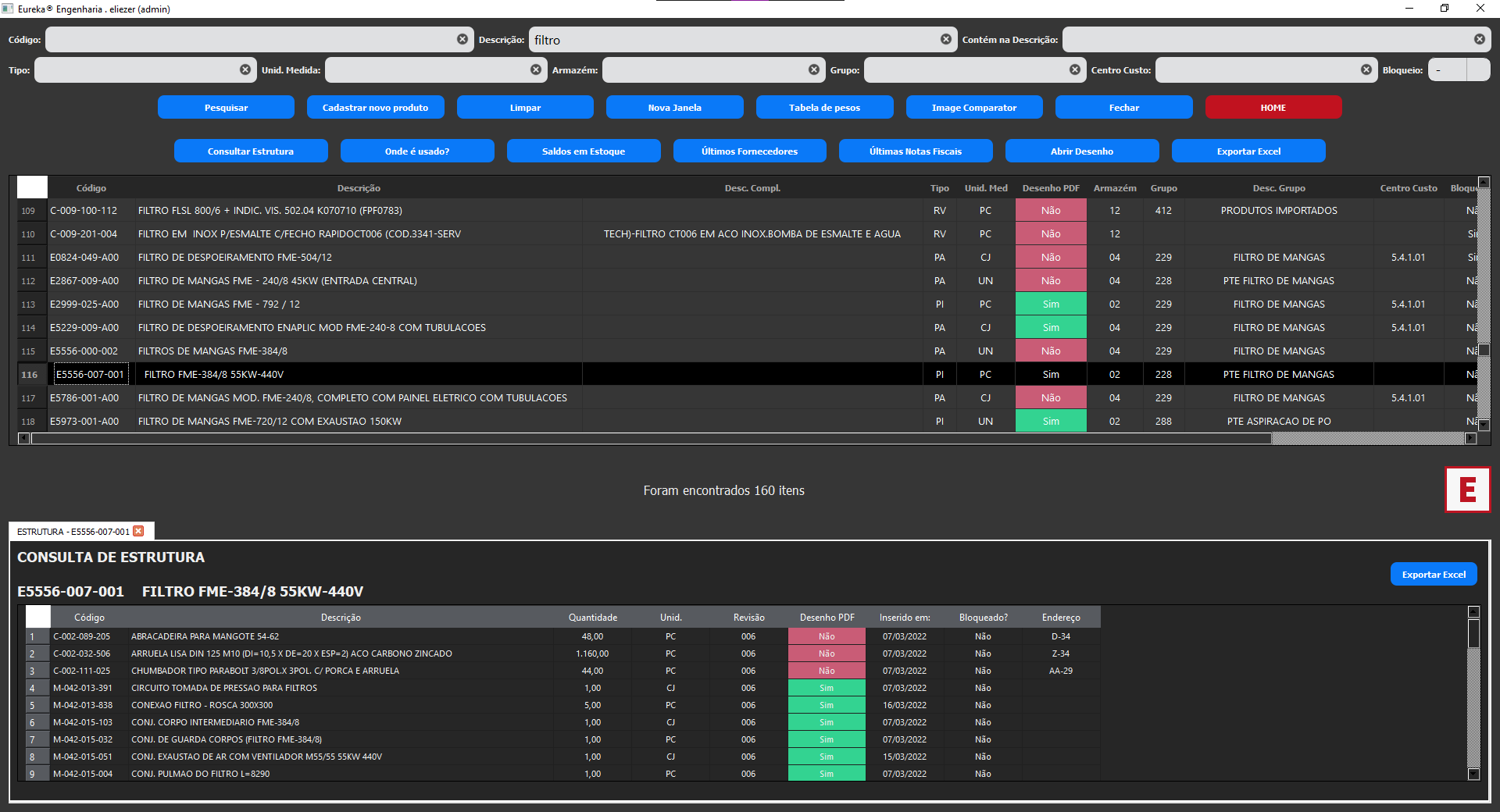
Task: Clear the Tipo field with its X icon
Action: (245, 69)
